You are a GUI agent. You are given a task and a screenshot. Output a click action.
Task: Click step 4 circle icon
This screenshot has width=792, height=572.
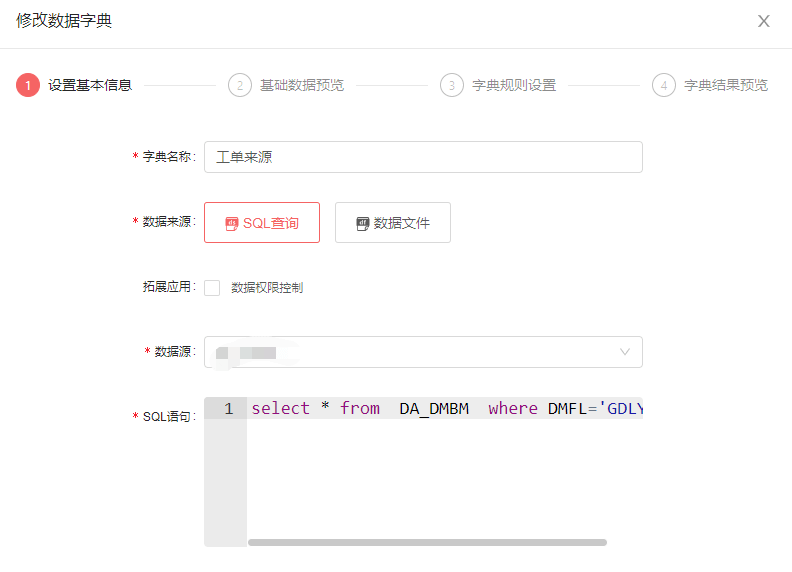click(664, 85)
